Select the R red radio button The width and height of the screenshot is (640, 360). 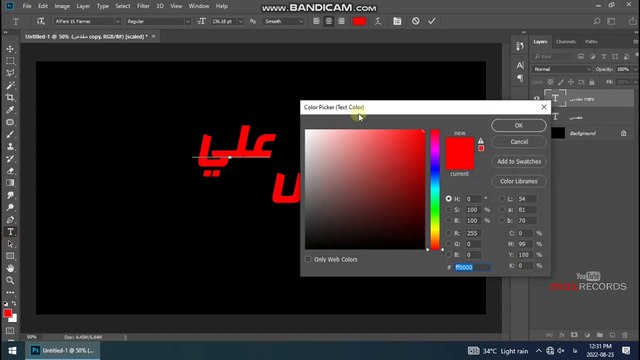point(449,233)
